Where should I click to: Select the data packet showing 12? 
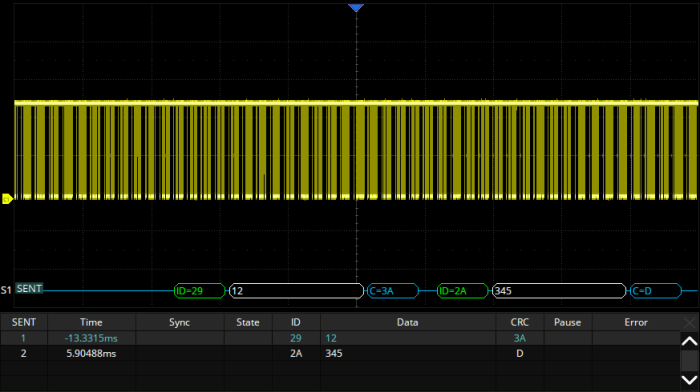(296, 291)
